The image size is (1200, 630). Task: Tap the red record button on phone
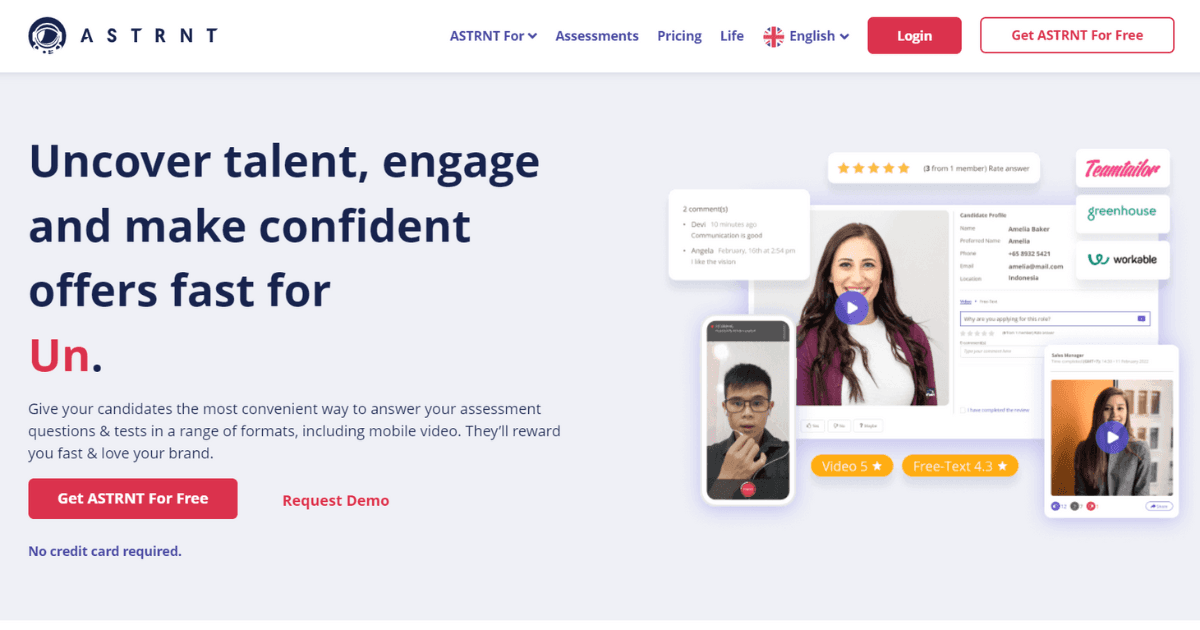pos(747,488)
